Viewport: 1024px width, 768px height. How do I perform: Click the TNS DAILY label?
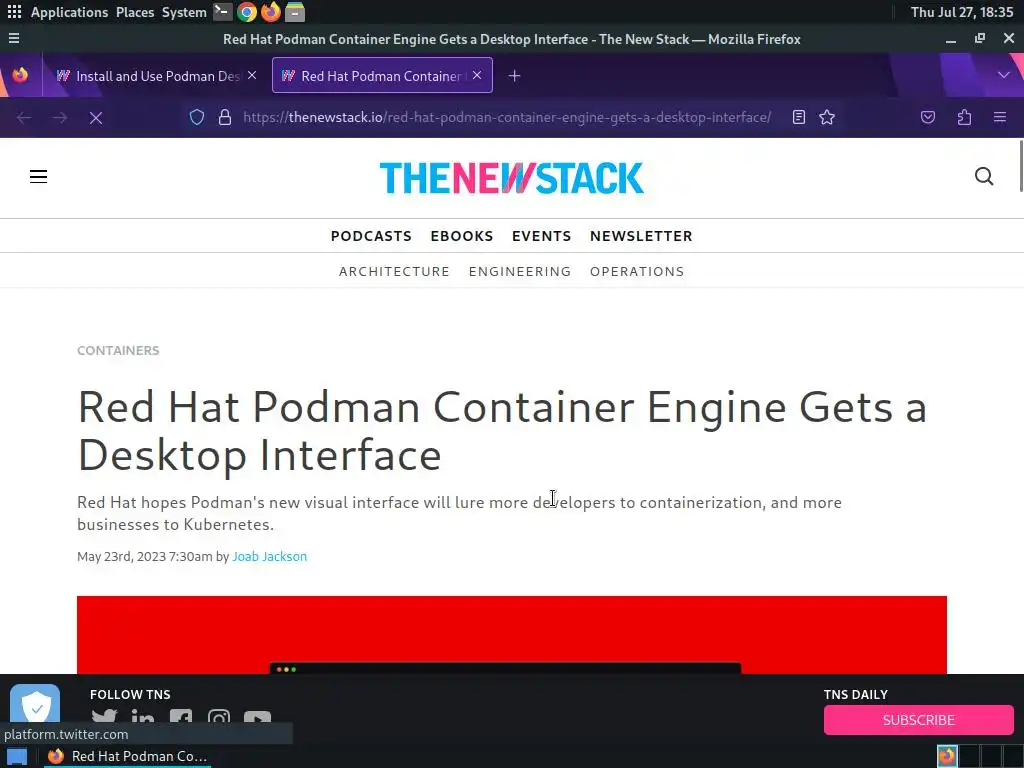click(x=856, y=694)
